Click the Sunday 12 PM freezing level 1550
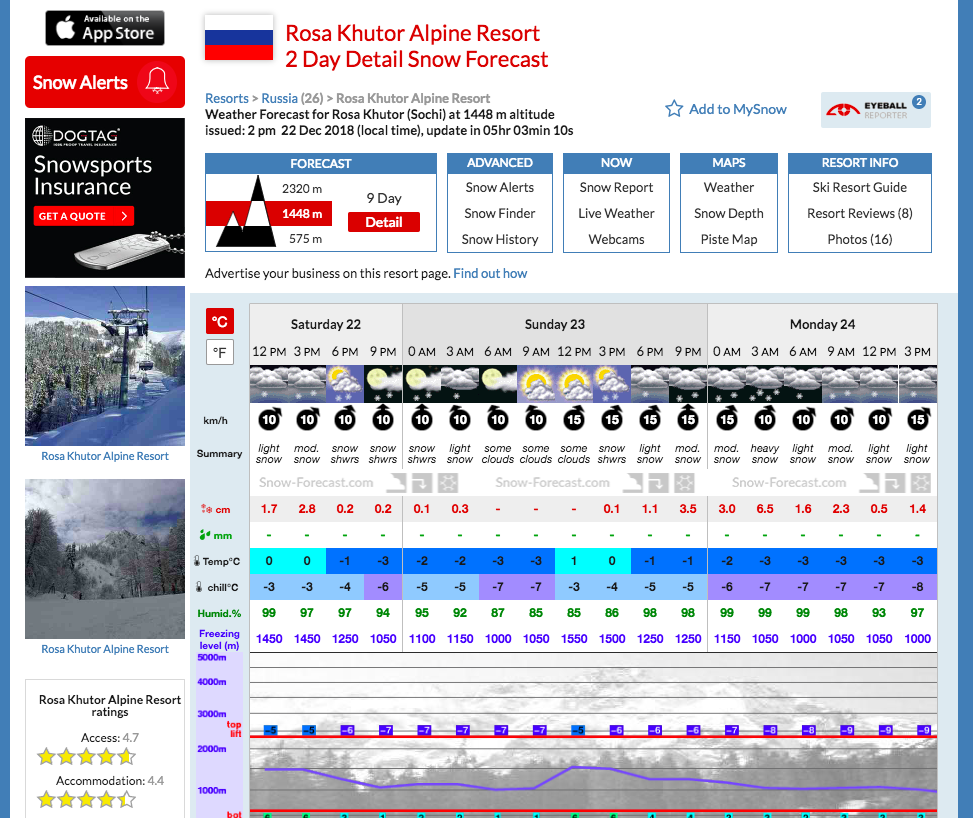Image resolution: width=973 pixels, height=818 pixels. click(x=574, y=639)
